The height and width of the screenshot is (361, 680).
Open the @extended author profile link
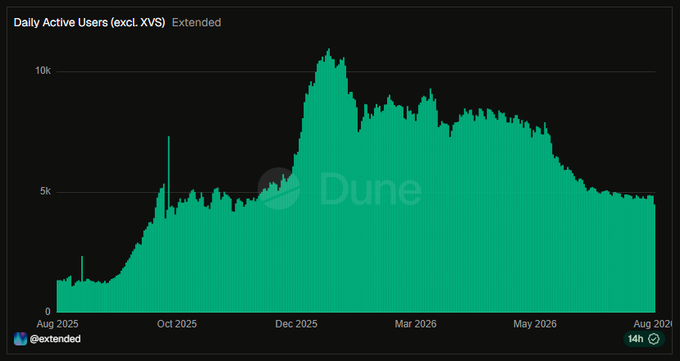pos(55,339)
